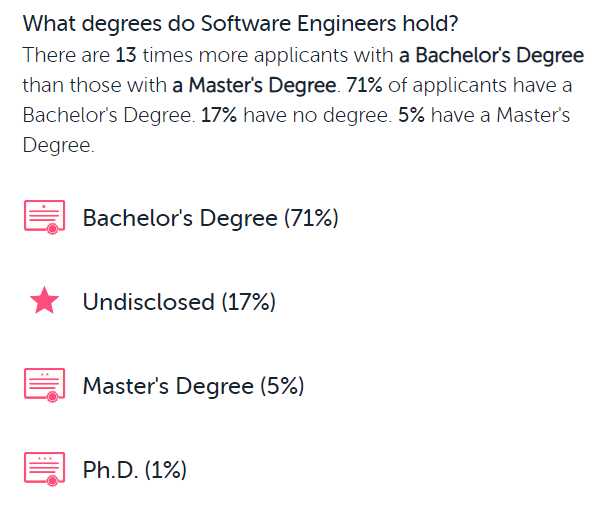Screen dimensions: 593x506
Task: Click the bold number 13 in the paragraph
Action: [126, 55]
